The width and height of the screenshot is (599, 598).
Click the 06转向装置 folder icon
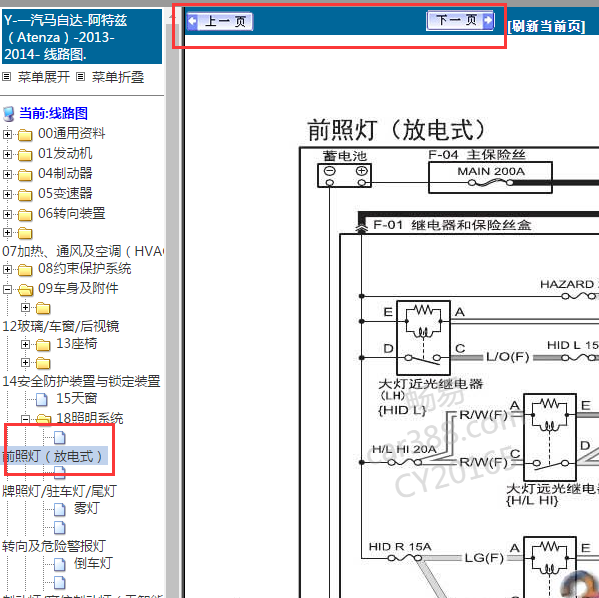click(25, 214)
